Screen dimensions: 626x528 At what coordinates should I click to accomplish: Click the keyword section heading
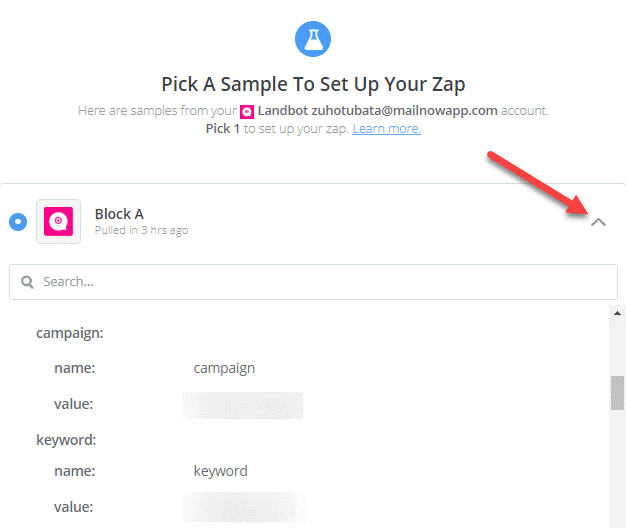66,440
